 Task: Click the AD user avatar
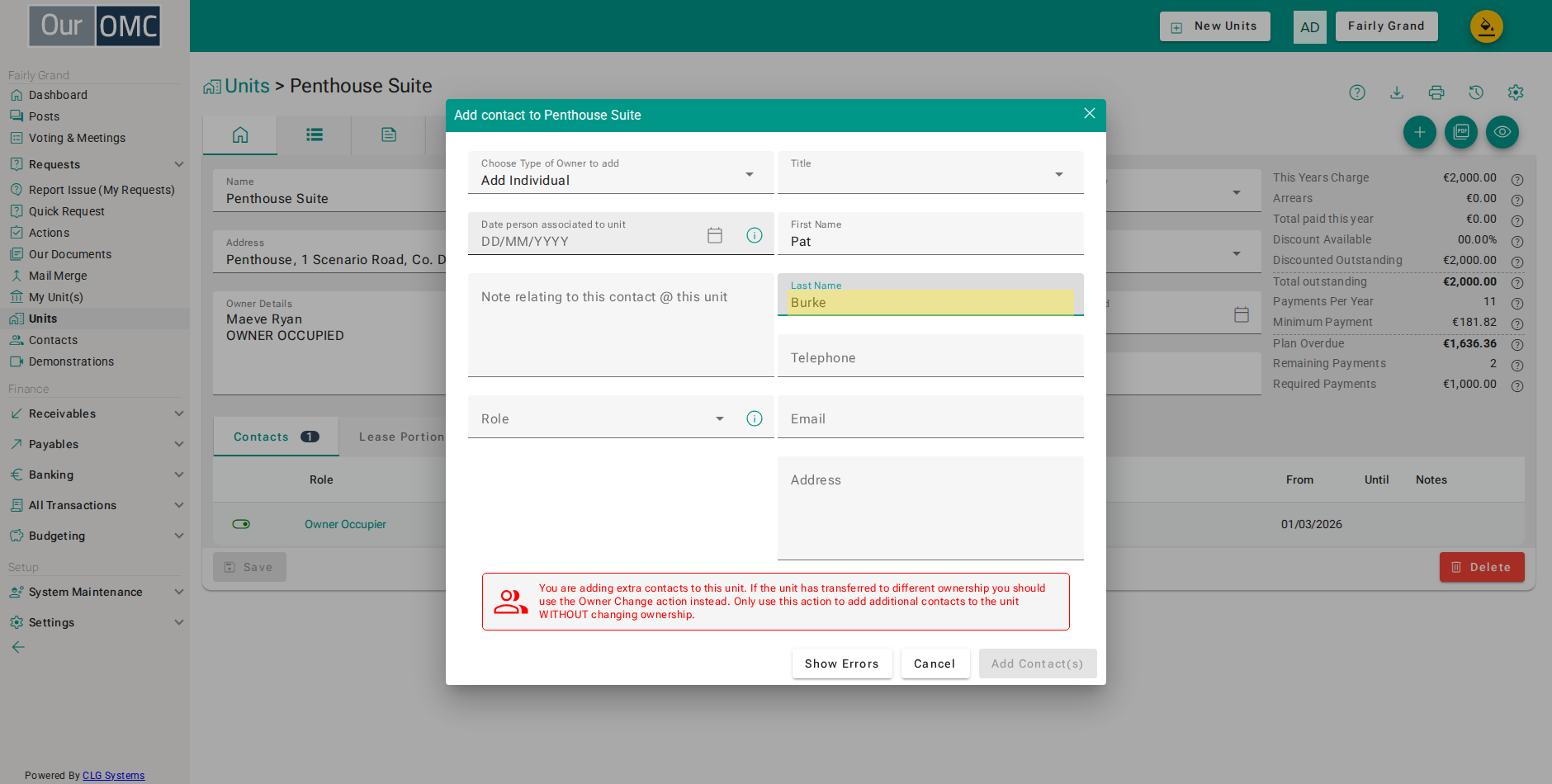coord(1310,27)
